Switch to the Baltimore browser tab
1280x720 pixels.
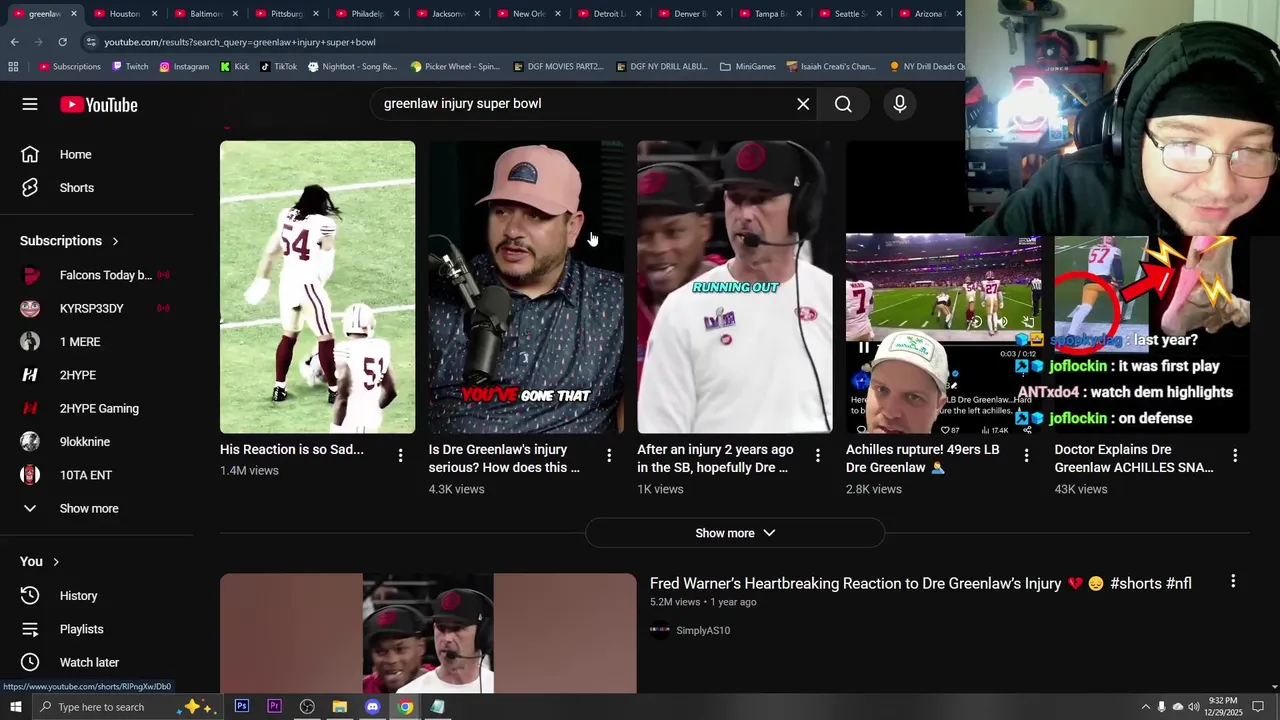click(x=205, y=14)
